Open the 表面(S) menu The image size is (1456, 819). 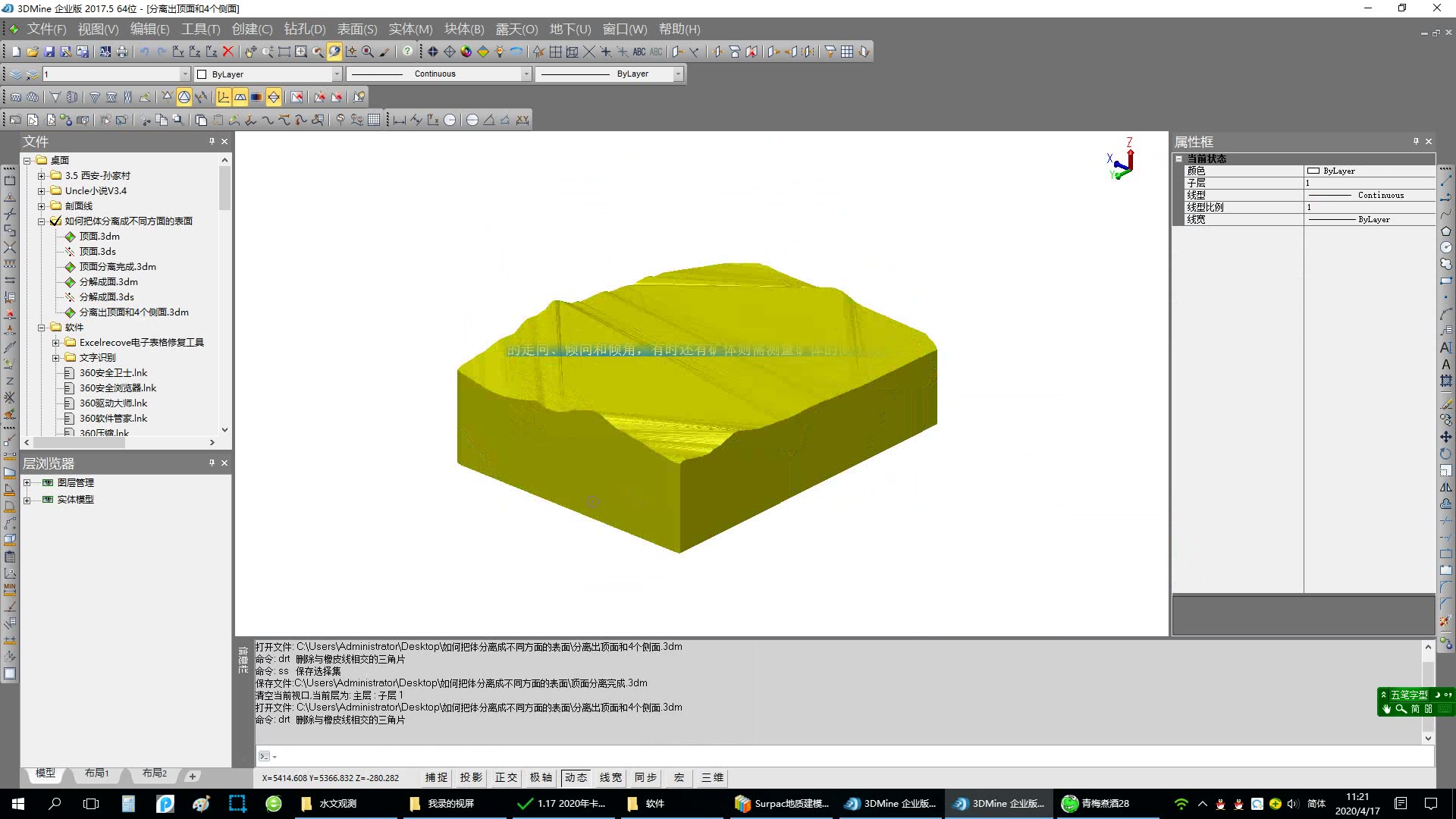click(356, 29)
